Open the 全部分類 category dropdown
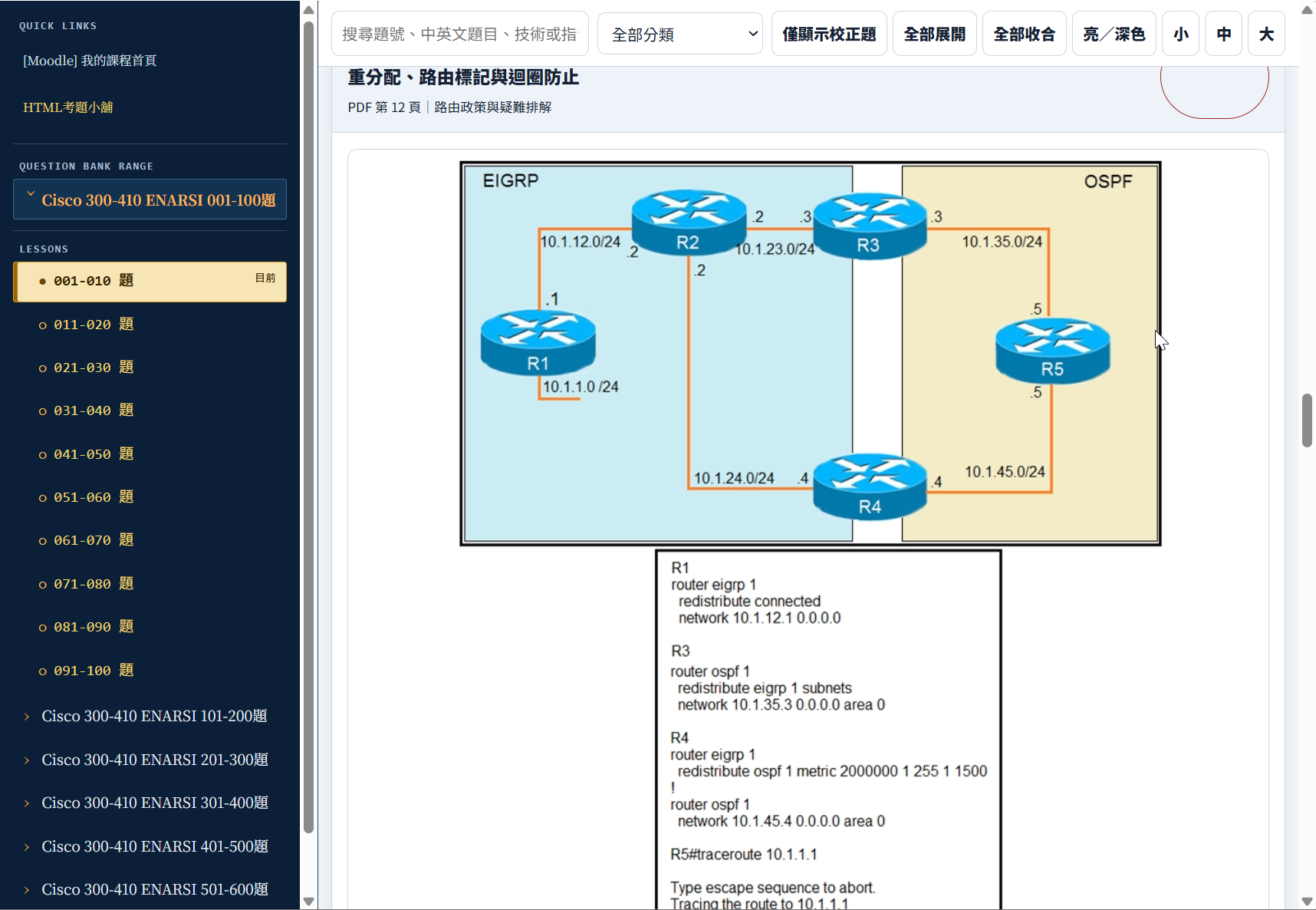Viewport: 1316px width, 910px height. pos(680,34)
